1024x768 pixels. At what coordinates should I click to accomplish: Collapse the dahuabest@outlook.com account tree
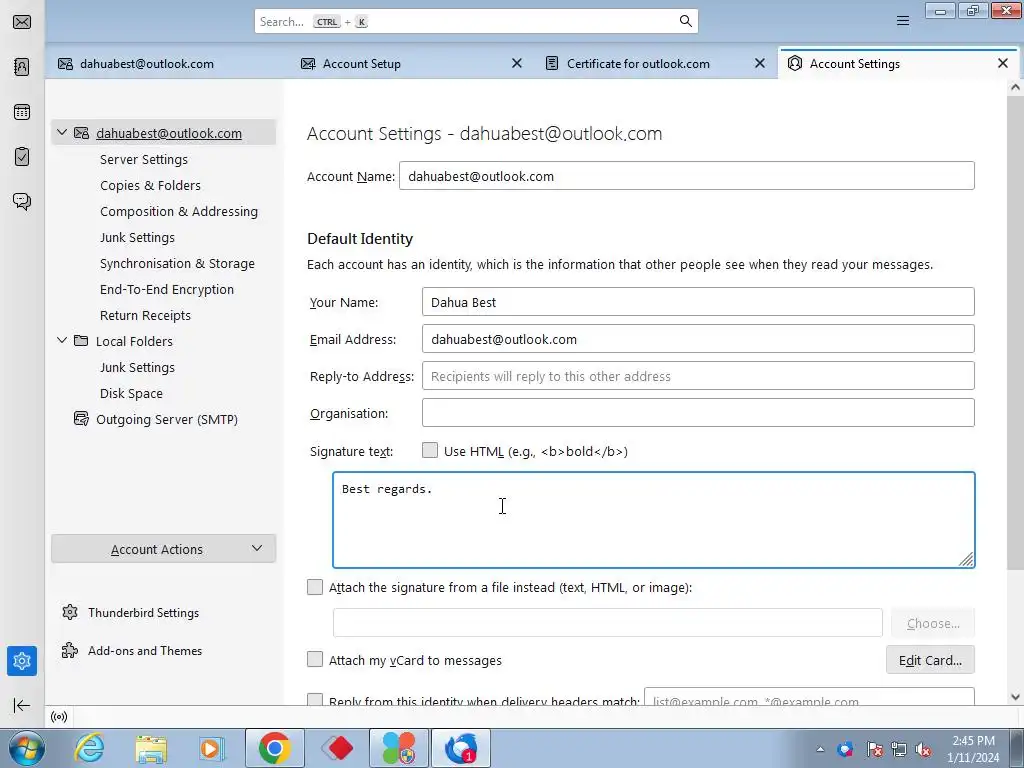pos(62,133)
